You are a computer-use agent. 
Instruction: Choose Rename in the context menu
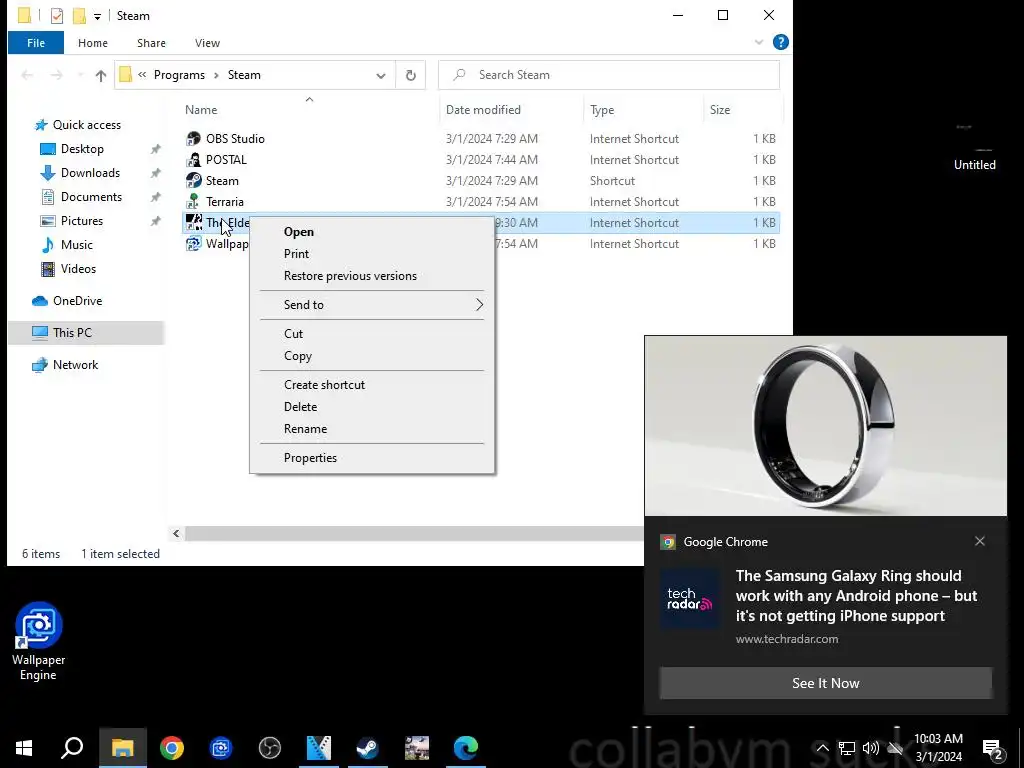point(372,429)
